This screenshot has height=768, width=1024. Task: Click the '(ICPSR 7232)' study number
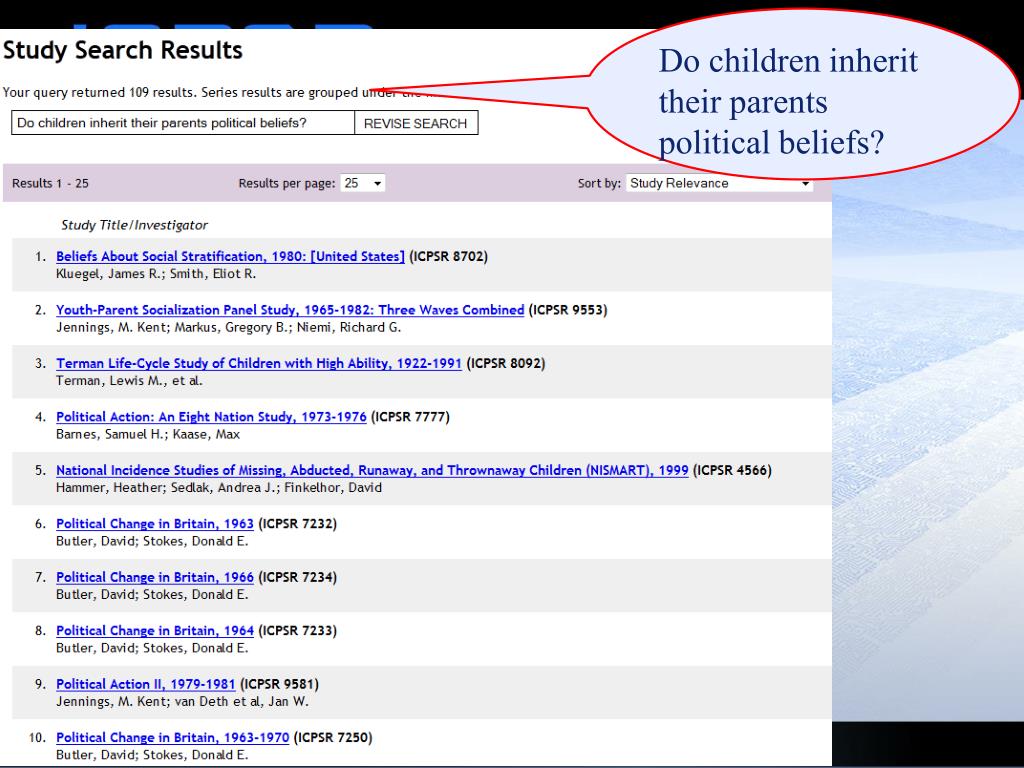298,524
